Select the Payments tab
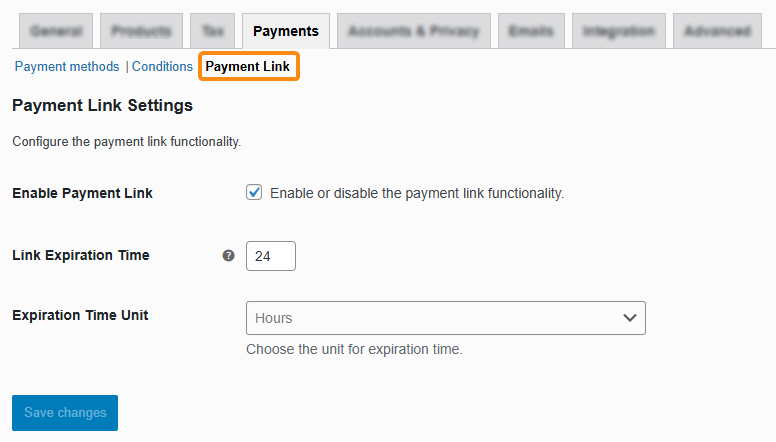The width and height of the screenshot is (776, 442). pos(286,32)
